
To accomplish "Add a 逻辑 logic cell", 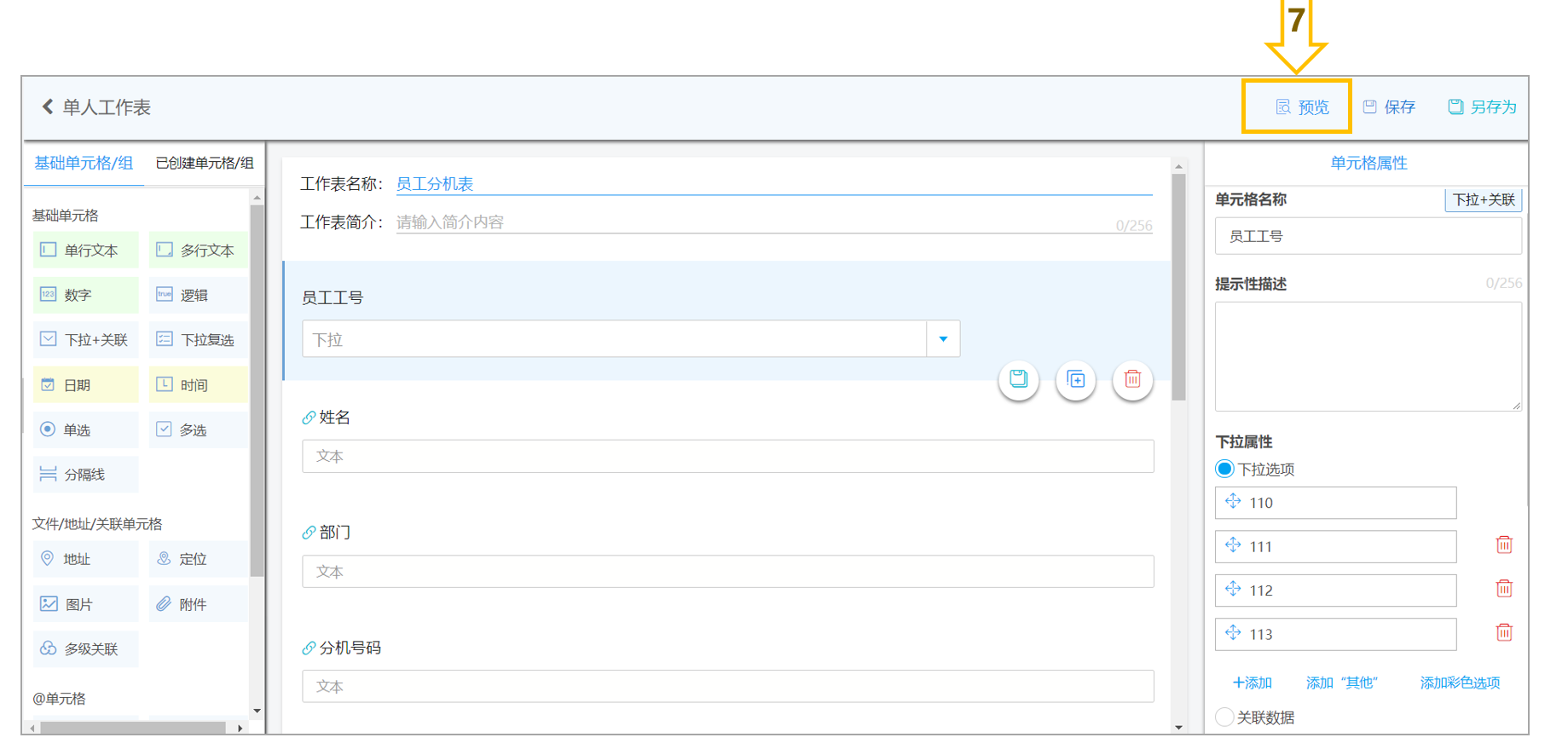I will pyautogui.click(x=199, y=295).
